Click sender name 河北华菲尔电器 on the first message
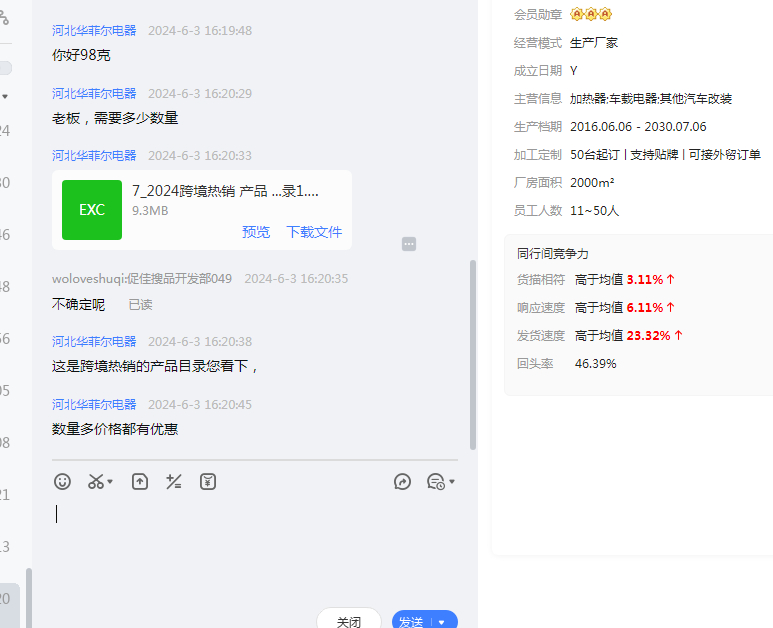 tap(94, 31)
